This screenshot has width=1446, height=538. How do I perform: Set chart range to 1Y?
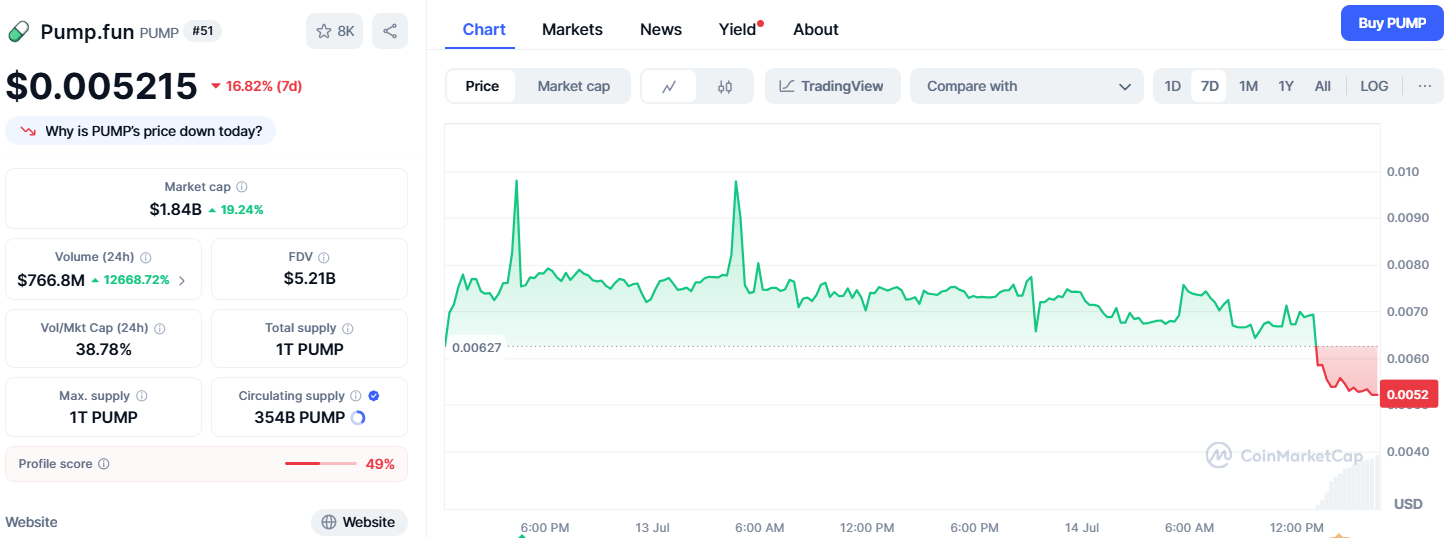[1286, 86]
